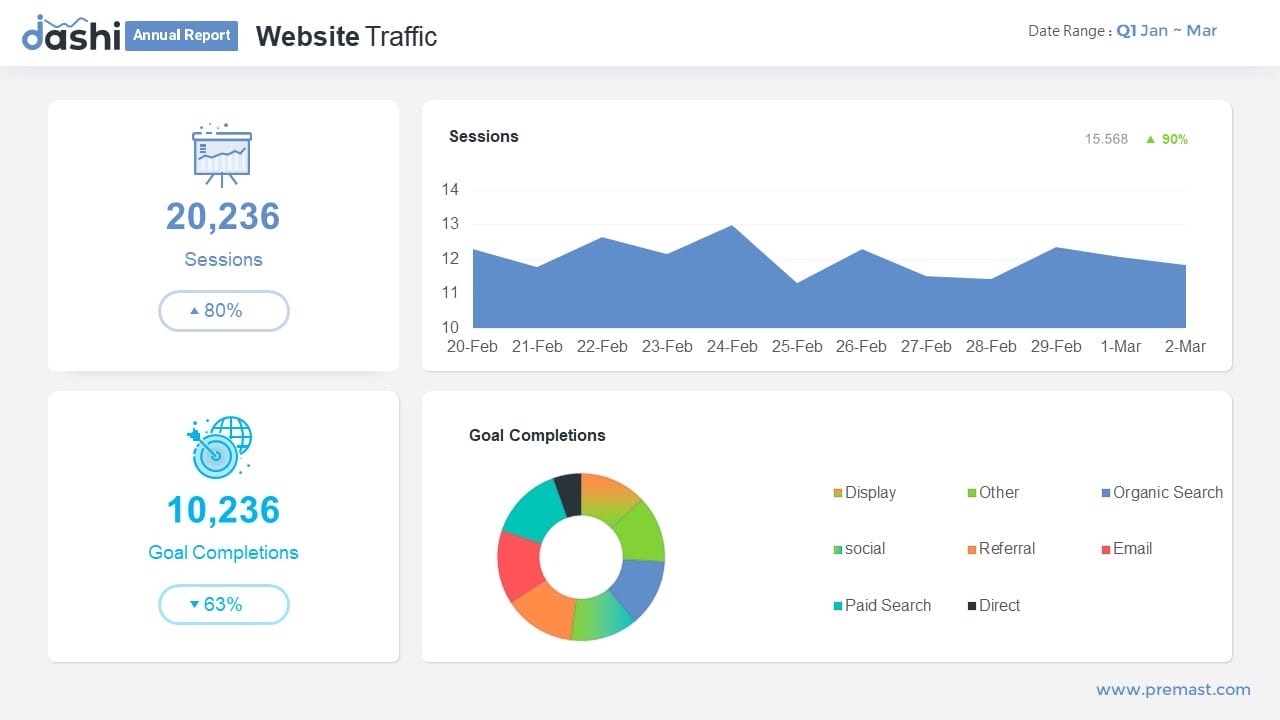
Task: Click the green up arrow beside 90%
Action: coord(1150,139)
